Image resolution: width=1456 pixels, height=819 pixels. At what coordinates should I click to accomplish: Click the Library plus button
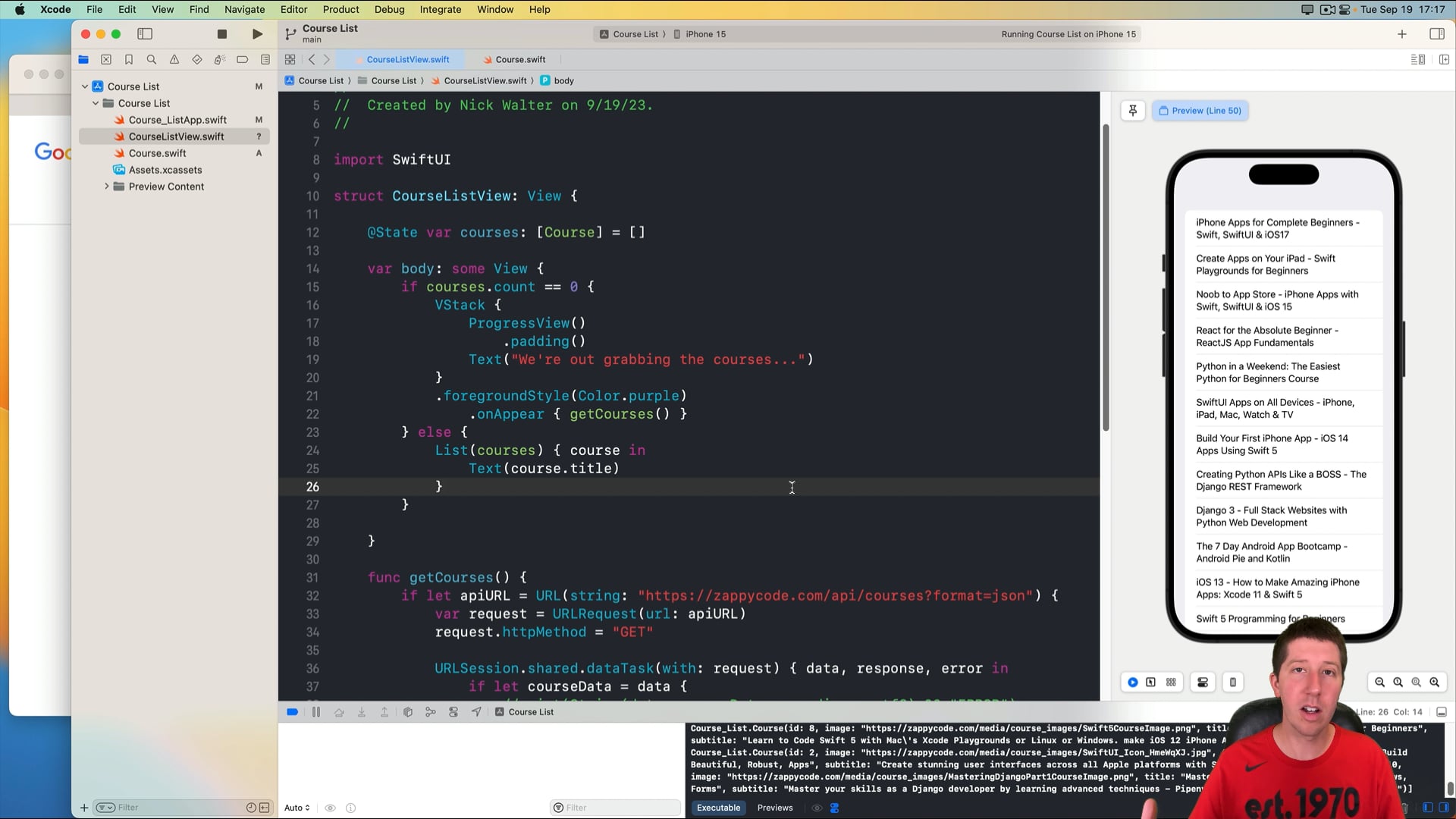pyautogui.click(x=1402, y=34)
